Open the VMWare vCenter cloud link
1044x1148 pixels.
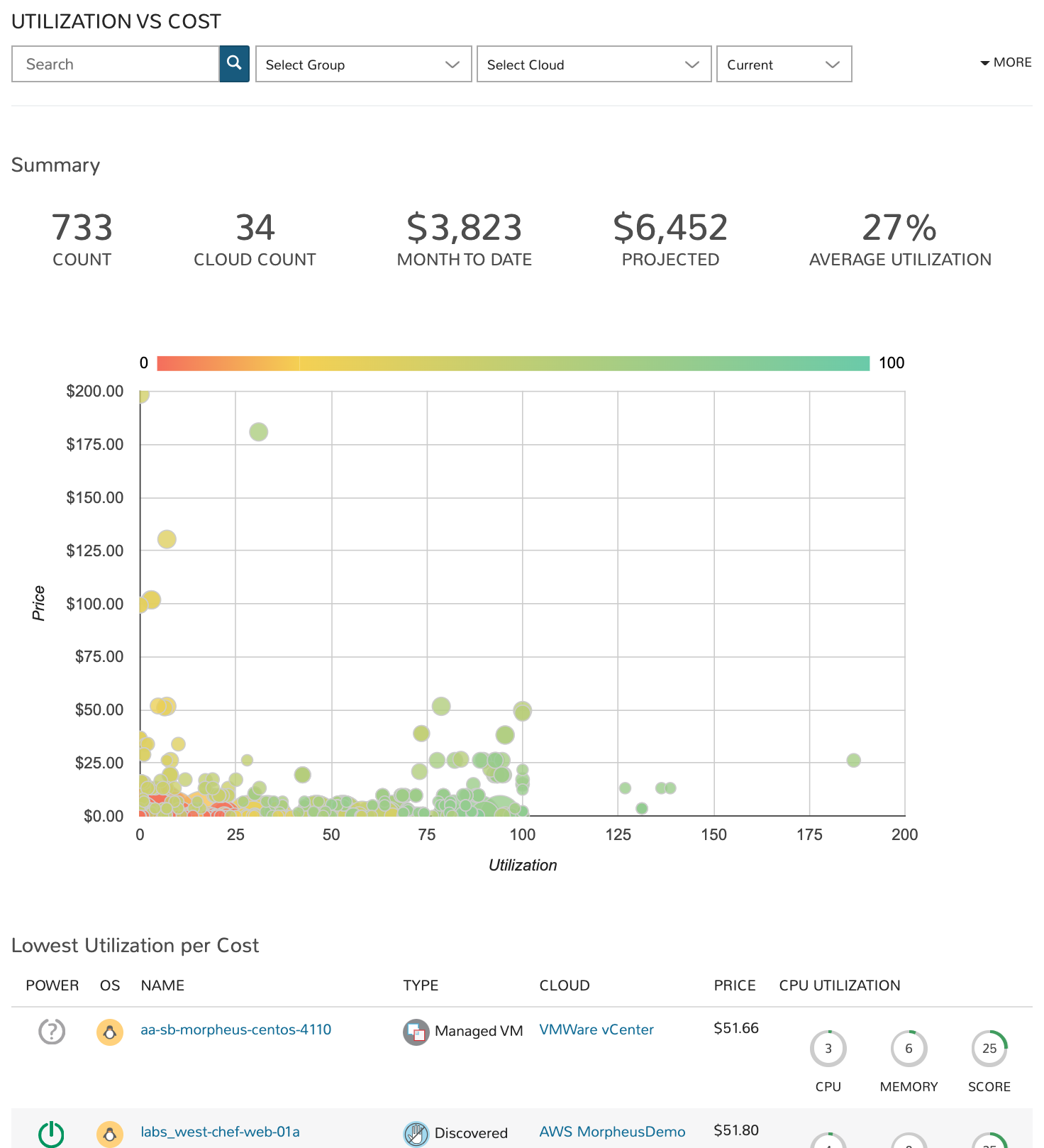coord(596,1030)
